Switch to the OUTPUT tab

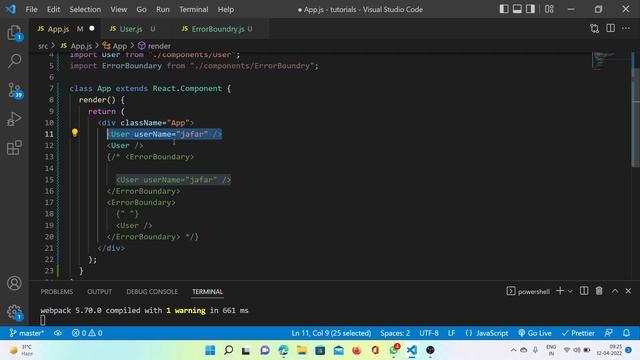[99, 291]
